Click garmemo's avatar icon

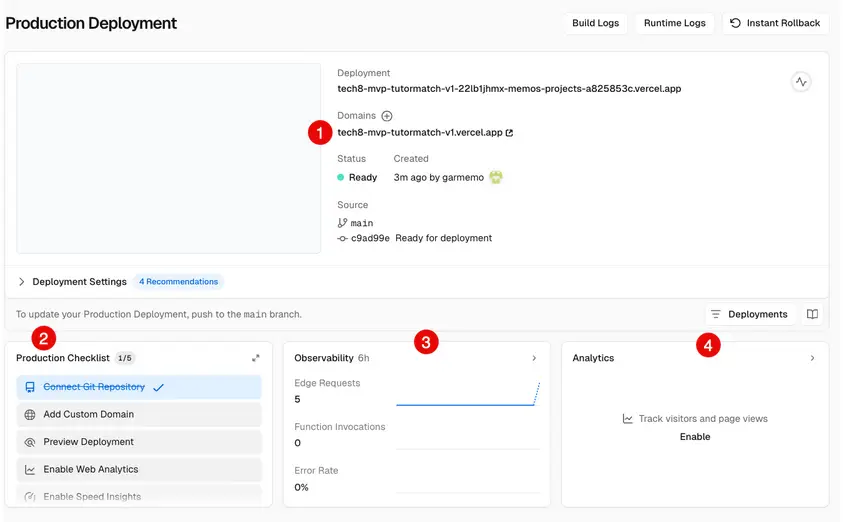click(496, 177)
